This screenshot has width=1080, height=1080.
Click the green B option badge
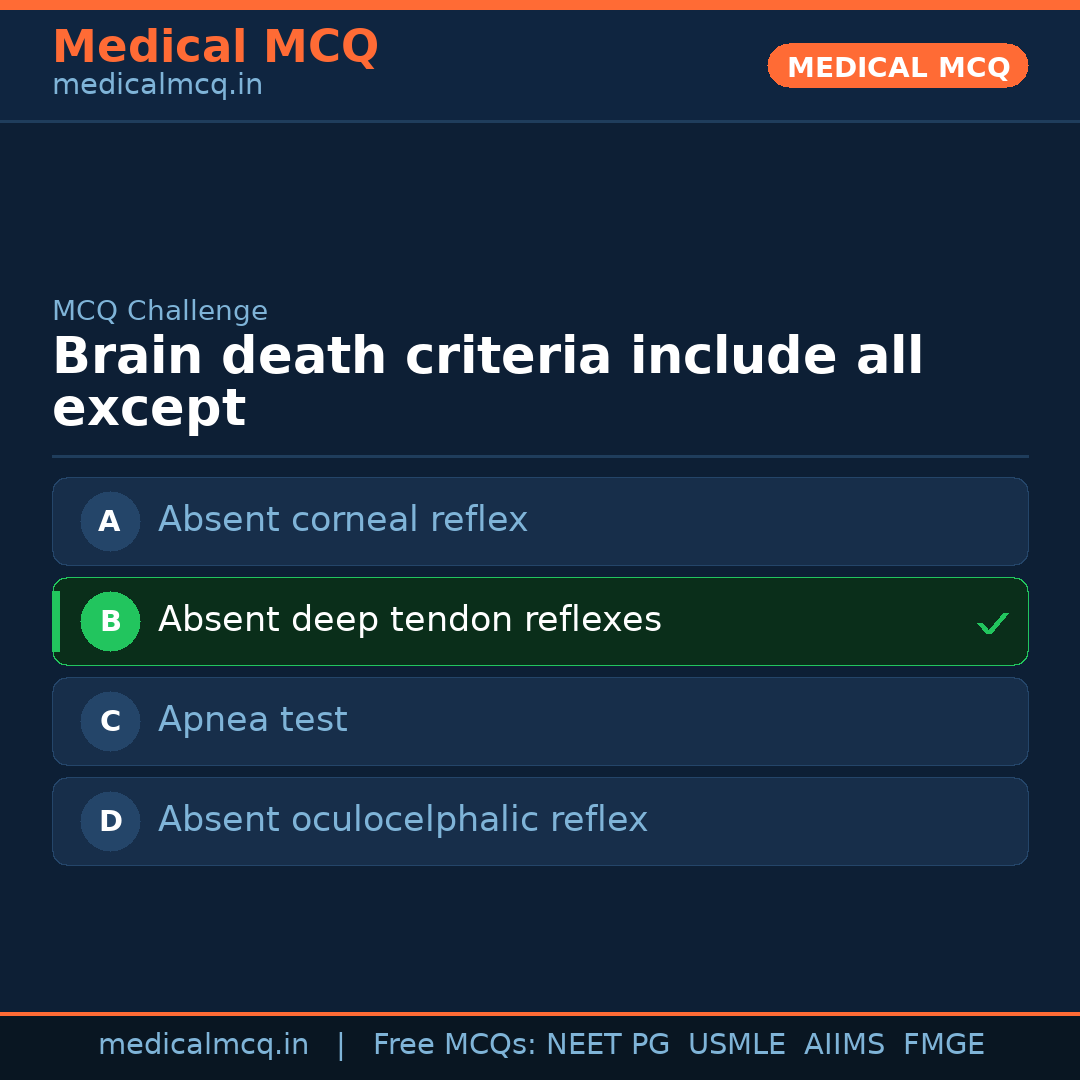110,621
